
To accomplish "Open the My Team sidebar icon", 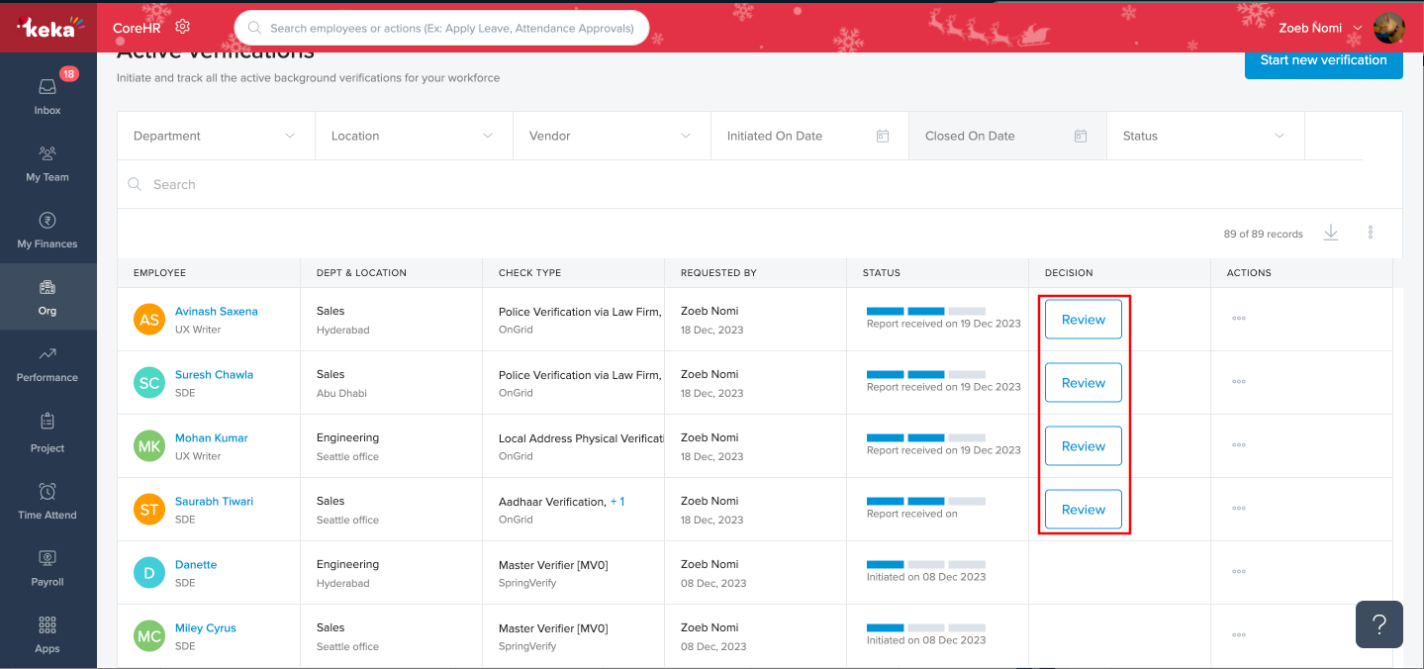I will pos(47,154).
